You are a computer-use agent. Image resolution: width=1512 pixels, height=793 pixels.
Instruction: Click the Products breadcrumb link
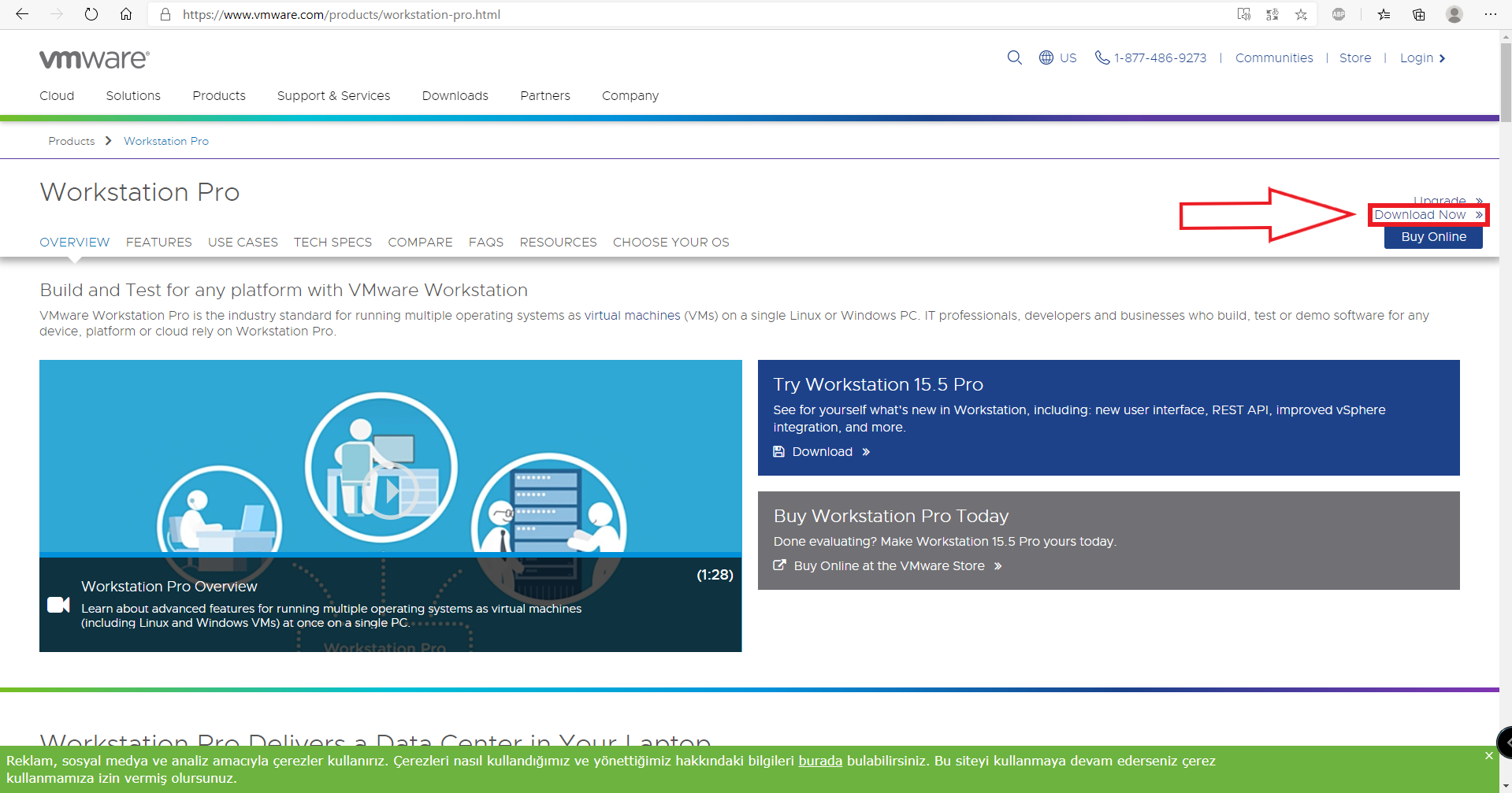[72, 141]
